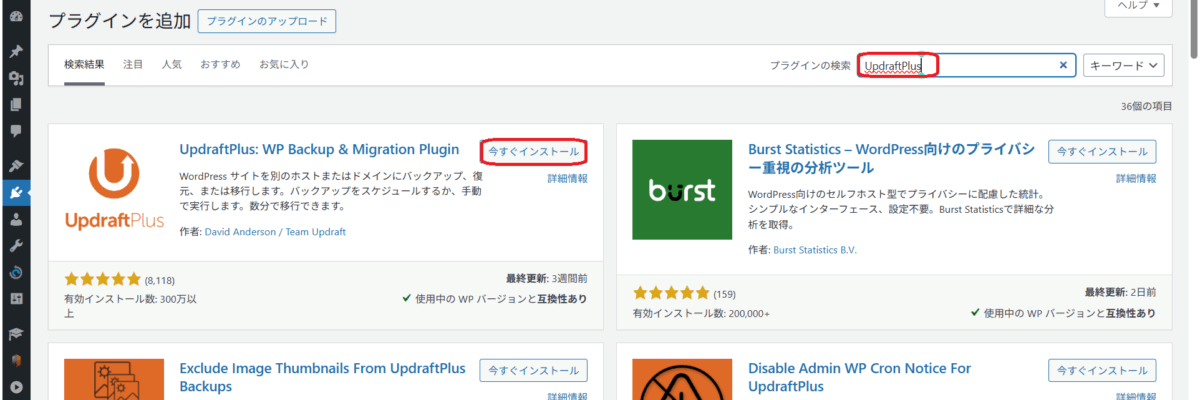The width and height of the screenshot is (1200, 400).
Task: Open the Media library icon in sidebar
Action: [x=15, y=78]
